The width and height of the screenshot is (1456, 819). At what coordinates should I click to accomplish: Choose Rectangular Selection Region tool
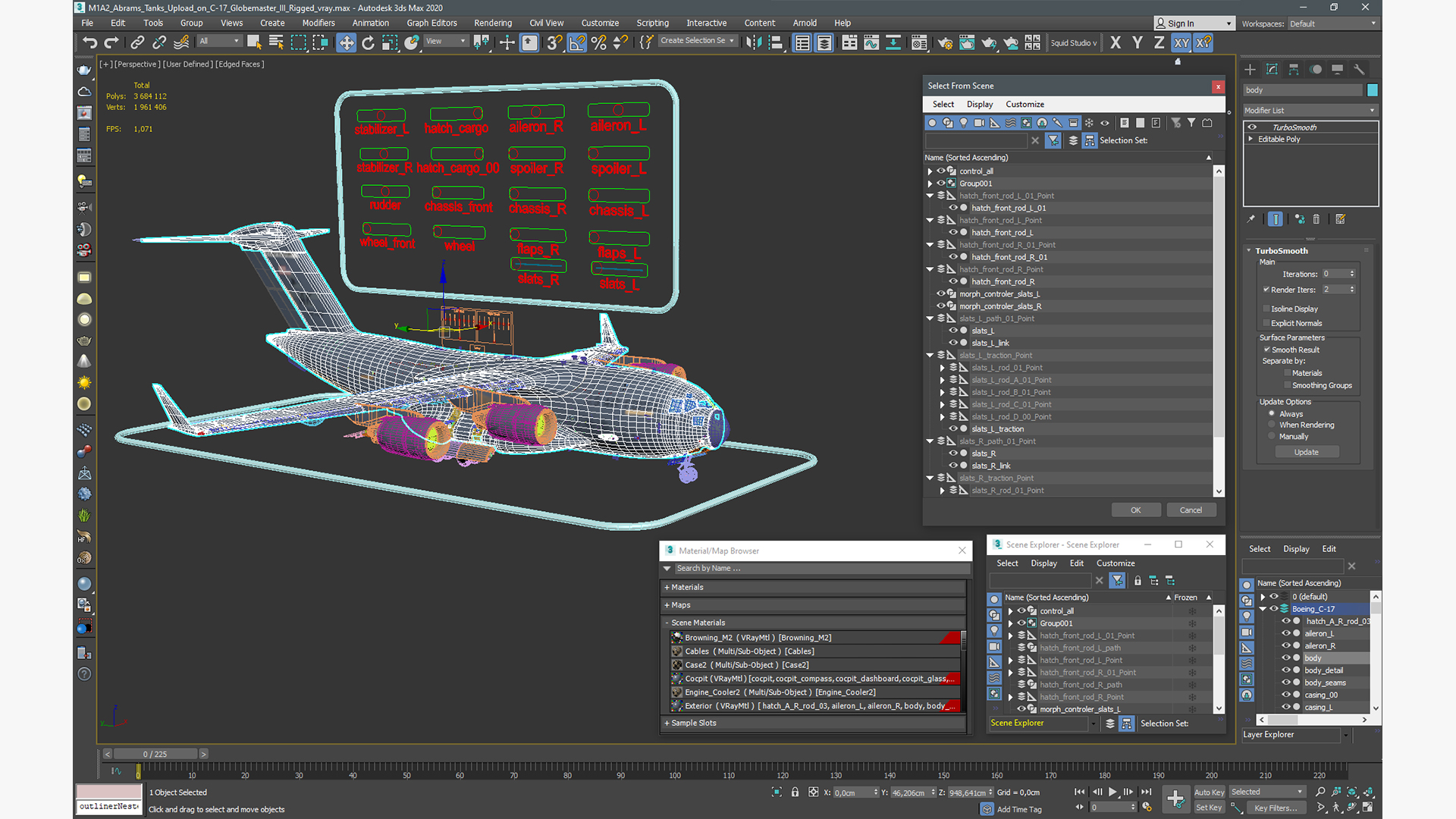(298, 42)
